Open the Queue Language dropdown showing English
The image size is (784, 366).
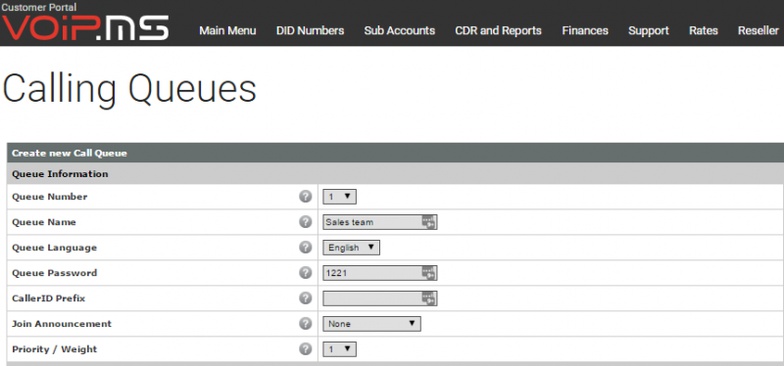351,248
